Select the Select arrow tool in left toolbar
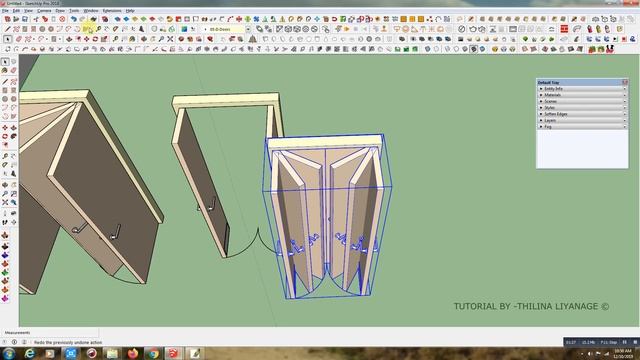640x360 pixels. [x=5, y=62]
